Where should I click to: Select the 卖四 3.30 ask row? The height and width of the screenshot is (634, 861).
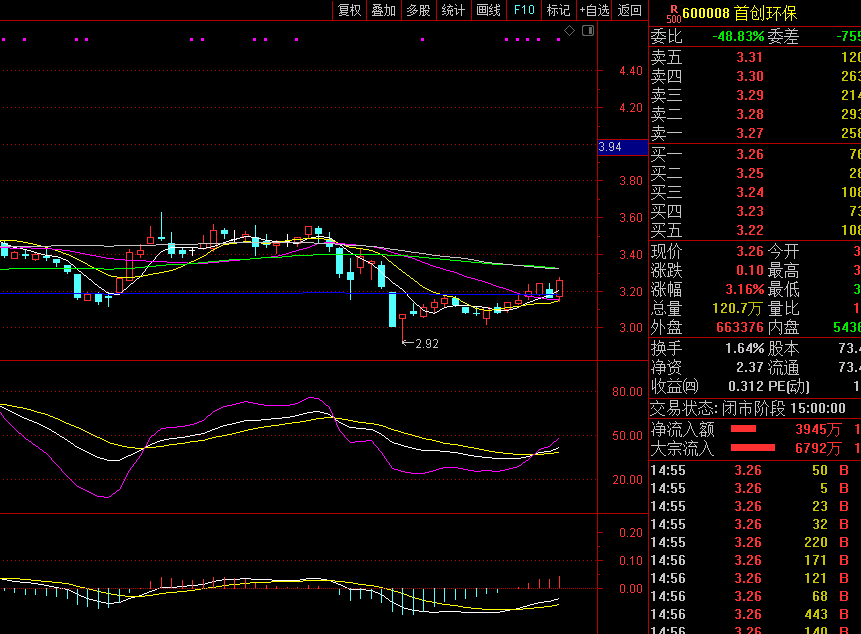pyautogui.click(x=755, y=76)
